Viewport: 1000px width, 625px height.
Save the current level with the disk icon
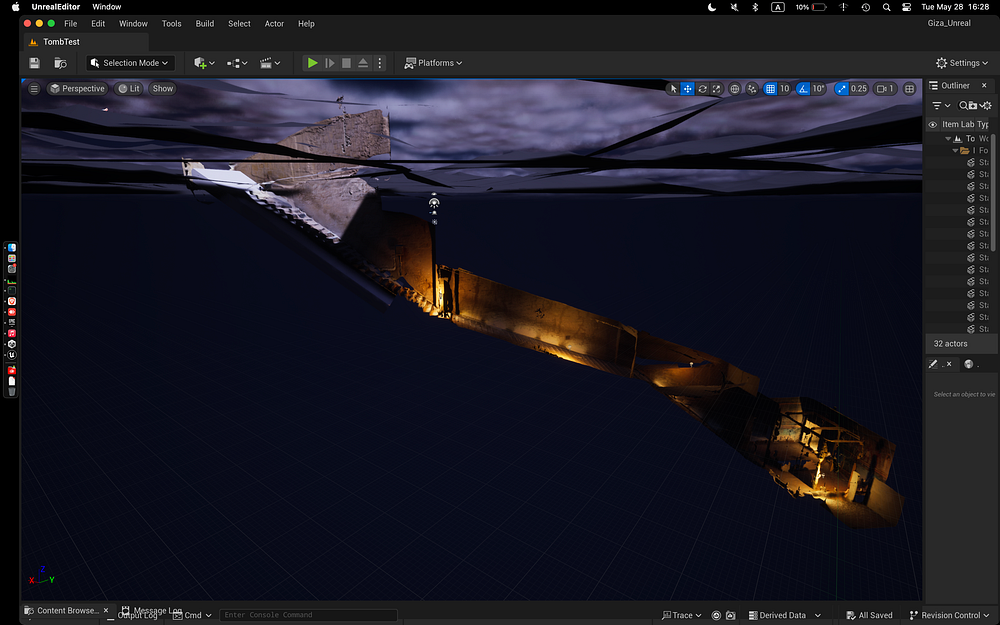pos(35,63)
